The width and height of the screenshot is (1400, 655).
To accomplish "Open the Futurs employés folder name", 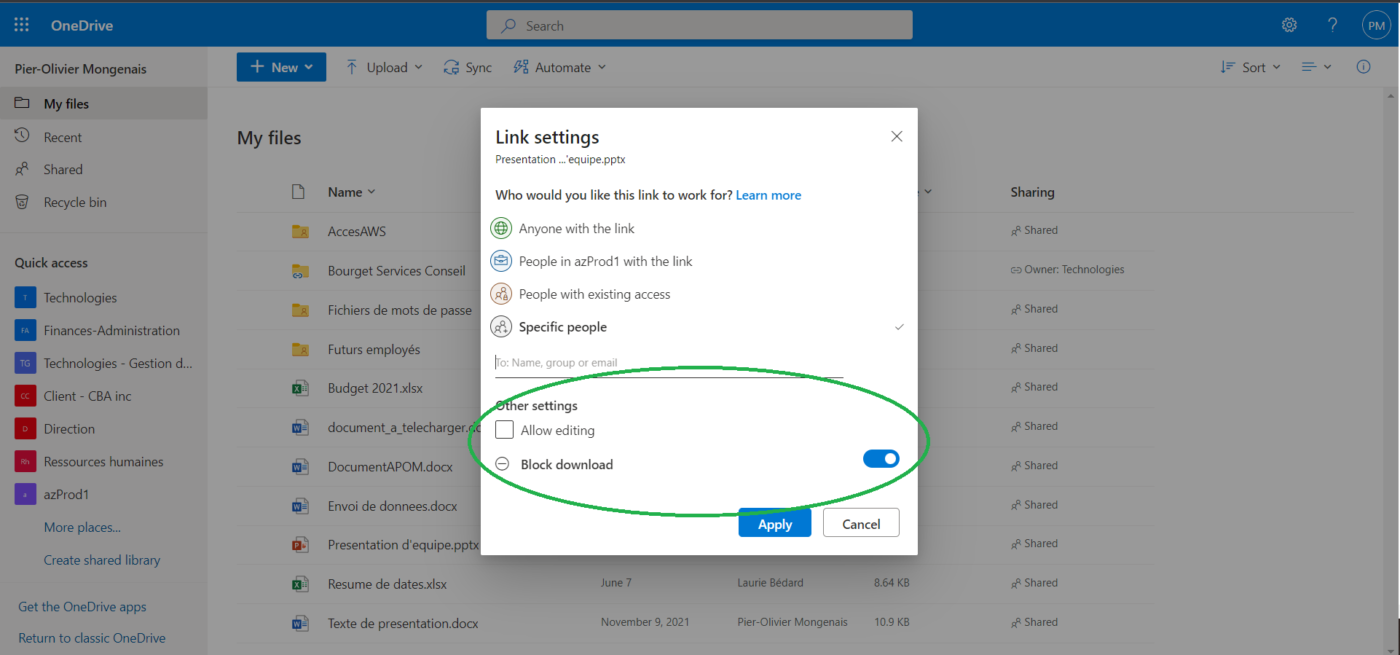I will point(374,349).
